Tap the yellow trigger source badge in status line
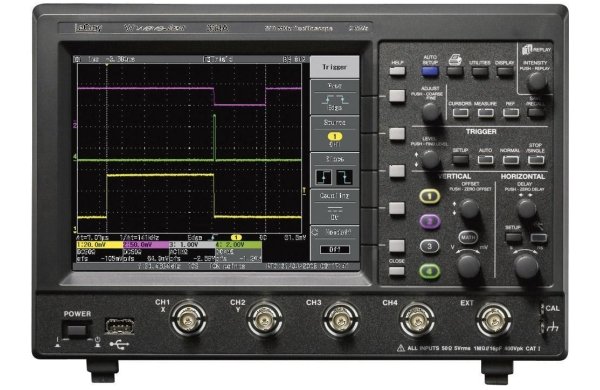The width and height of the screenshot is (600, 390). 236,238
